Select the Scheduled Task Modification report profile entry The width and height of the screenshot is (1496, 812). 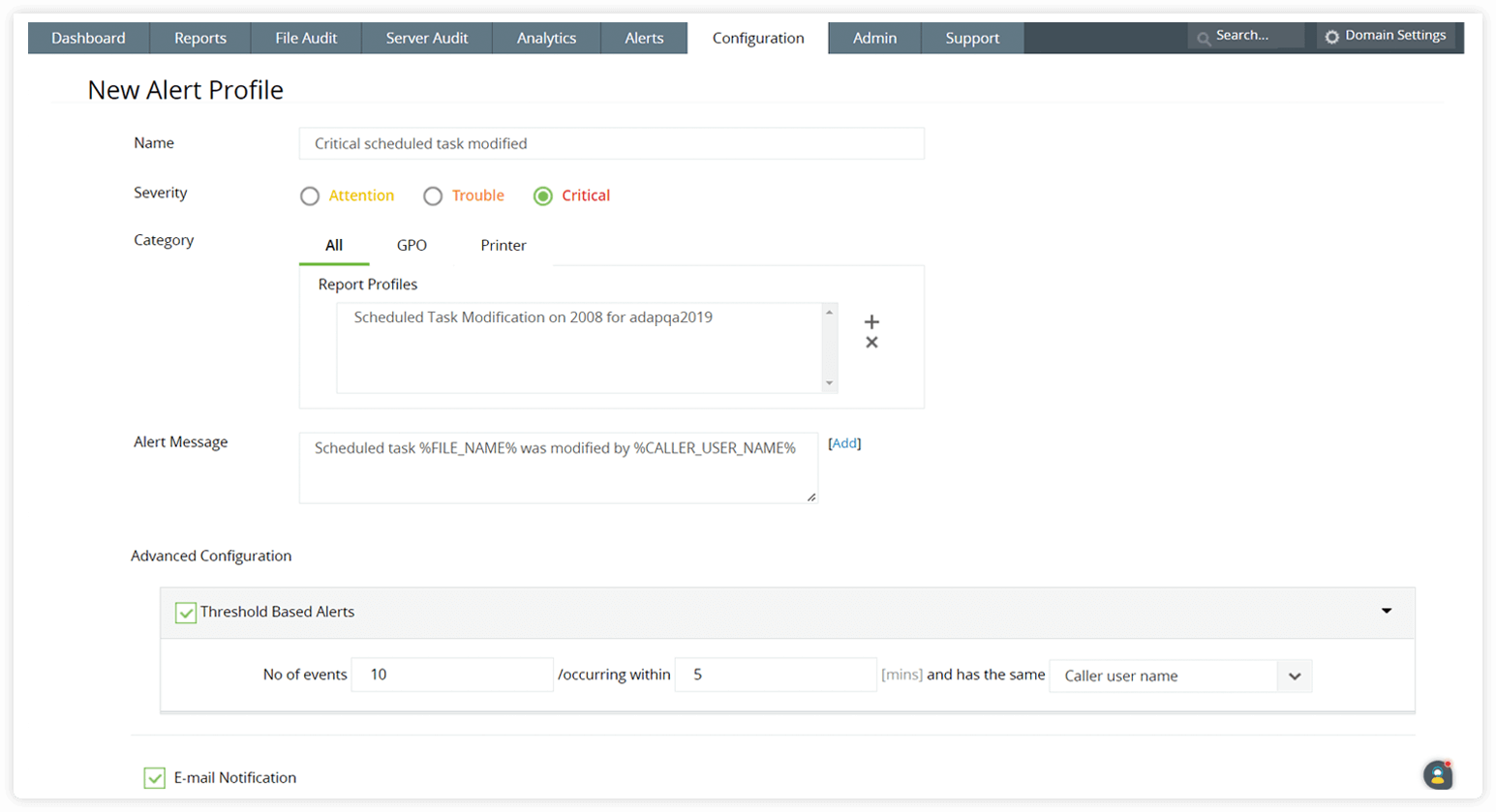coord(513,316)
